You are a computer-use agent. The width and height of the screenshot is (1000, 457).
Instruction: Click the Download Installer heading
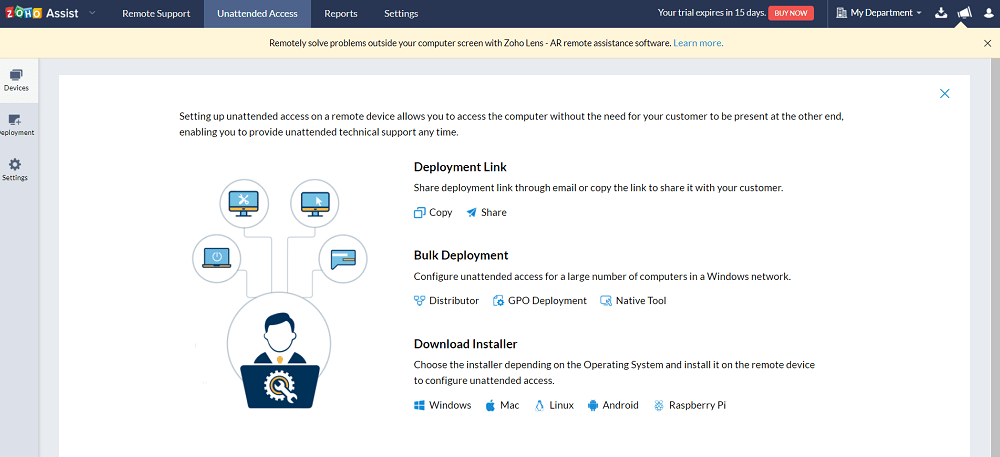click(465, 344)
